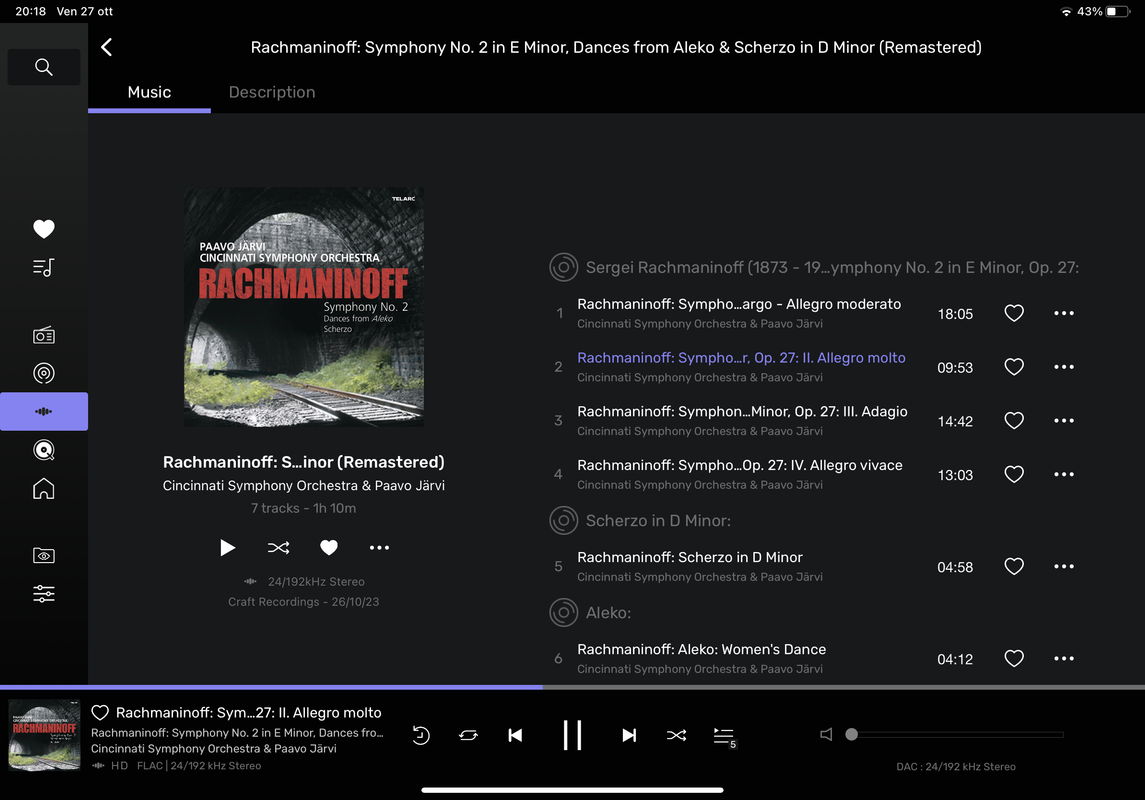Screen dimensions: 1145x800
Task: Toggle shuffle in player bar
Action: [676, 735]
